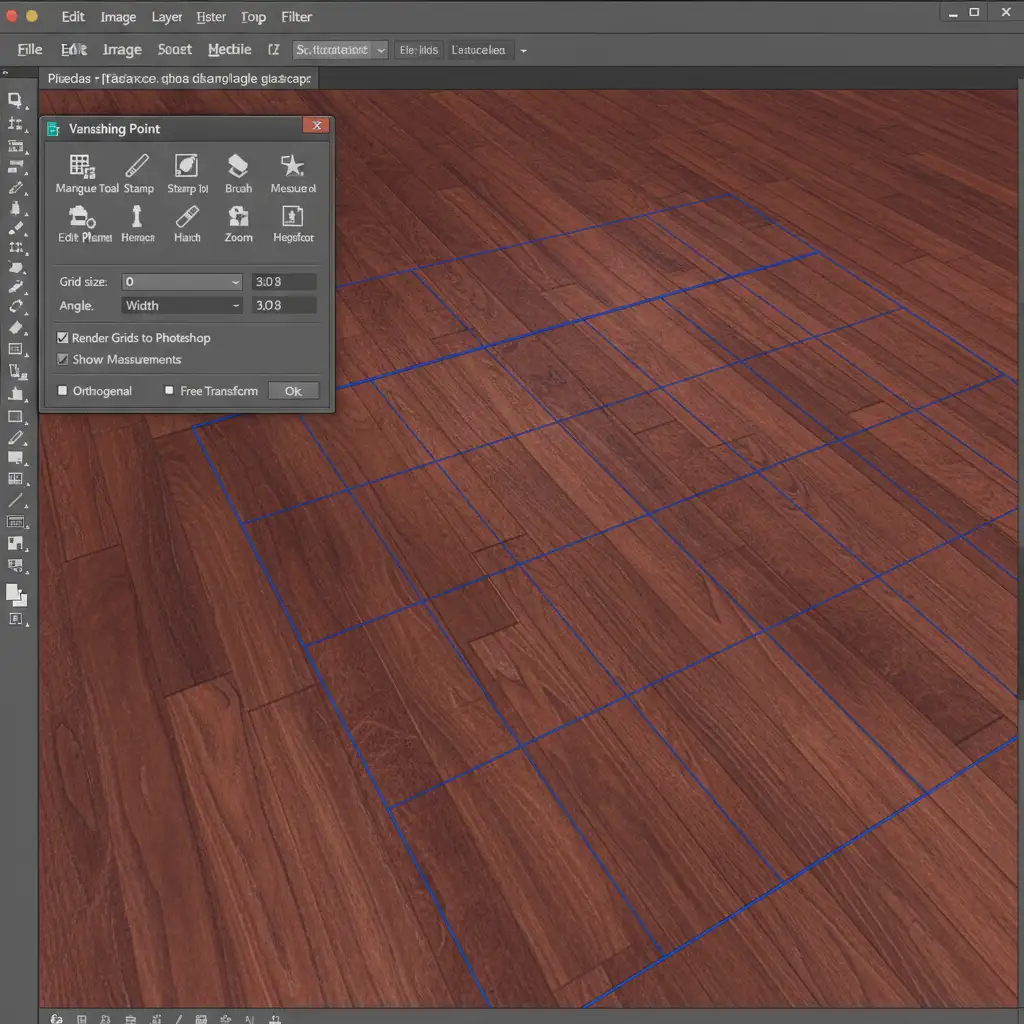This screenshot has height=1024, width=1024.
Task: Click the Zoom tool icon
Action: pos(238,217)
